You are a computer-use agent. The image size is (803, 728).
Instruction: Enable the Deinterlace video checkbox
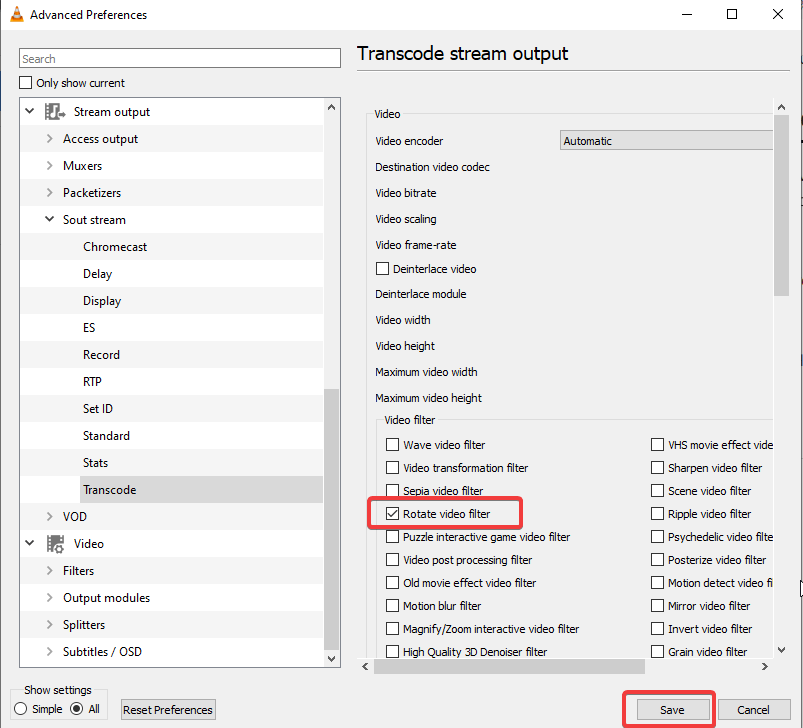point(382,269)
